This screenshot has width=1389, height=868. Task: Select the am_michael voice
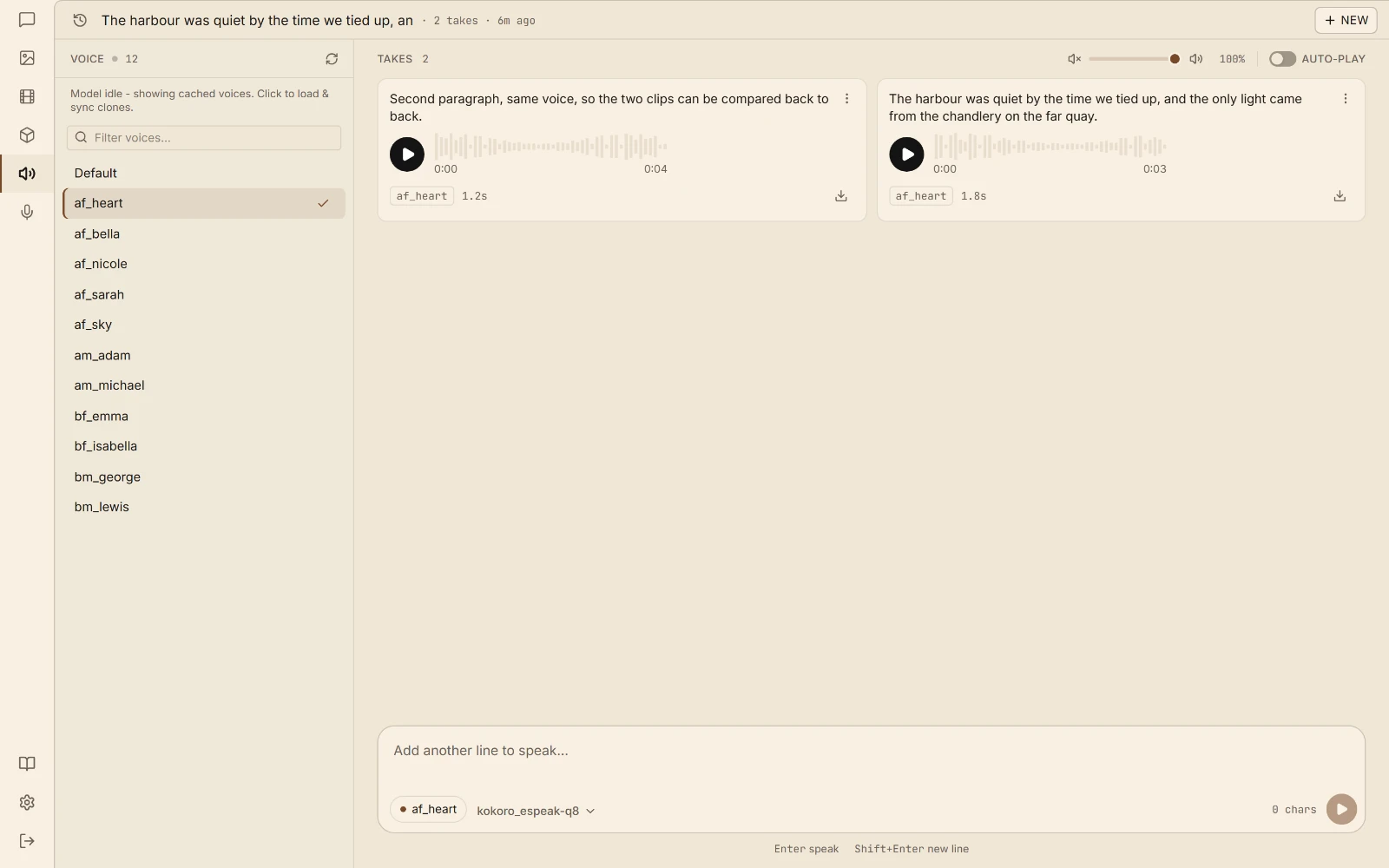click(x=204, y=385)
